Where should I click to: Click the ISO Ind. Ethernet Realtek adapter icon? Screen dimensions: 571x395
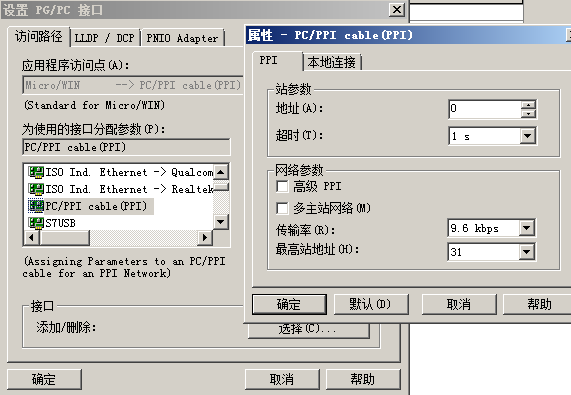[x=36, y=189]
